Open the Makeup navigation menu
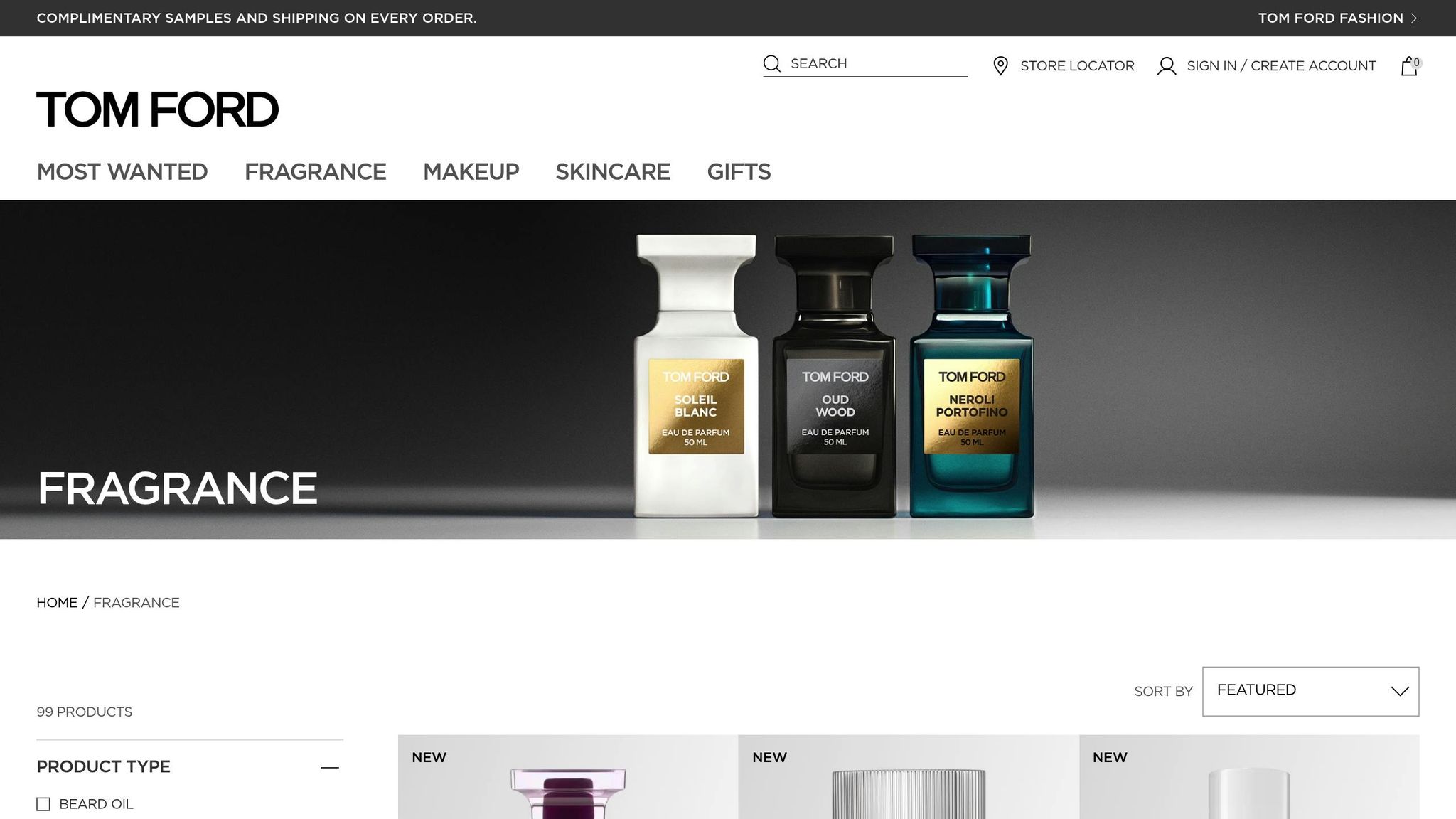 click(x=471, y=172)
